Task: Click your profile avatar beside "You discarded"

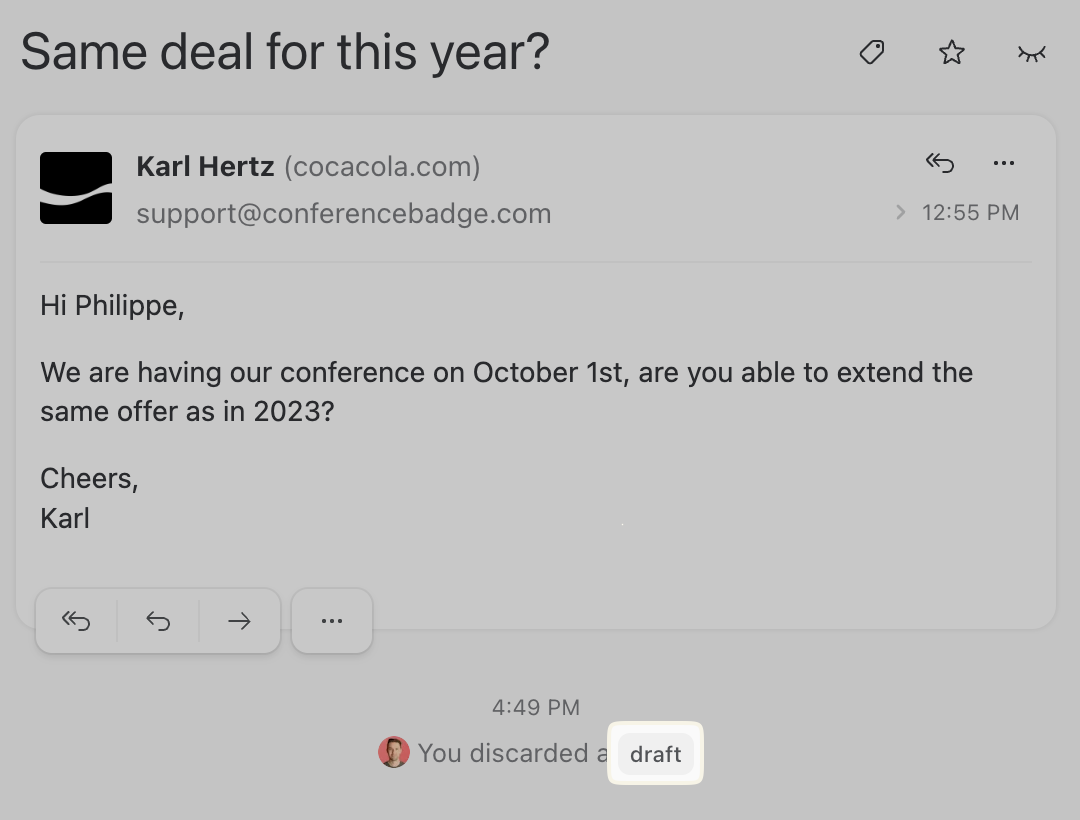Action: click(x=394, y=752)
